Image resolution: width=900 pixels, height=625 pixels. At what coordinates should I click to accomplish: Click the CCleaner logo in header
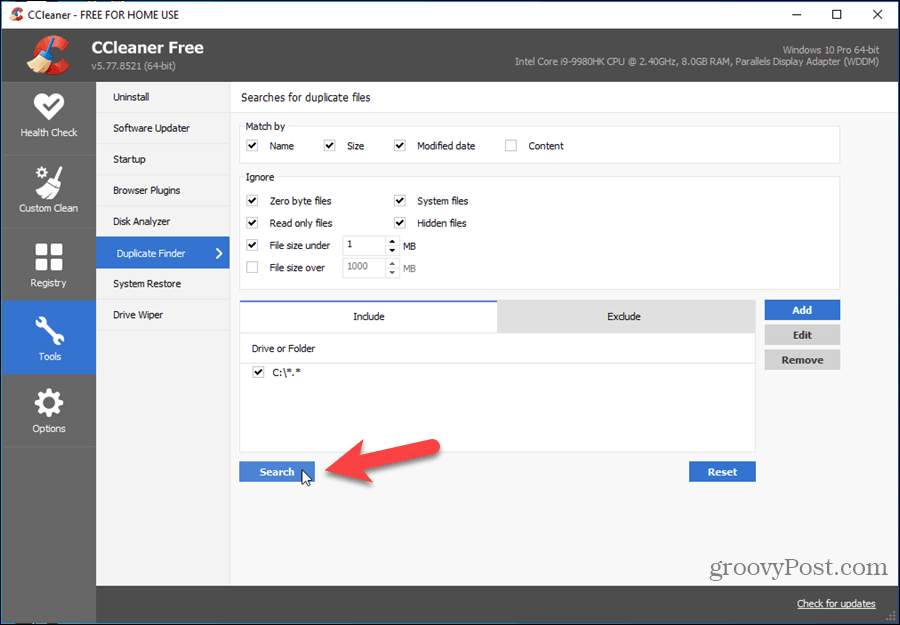[x=48, y=55]
